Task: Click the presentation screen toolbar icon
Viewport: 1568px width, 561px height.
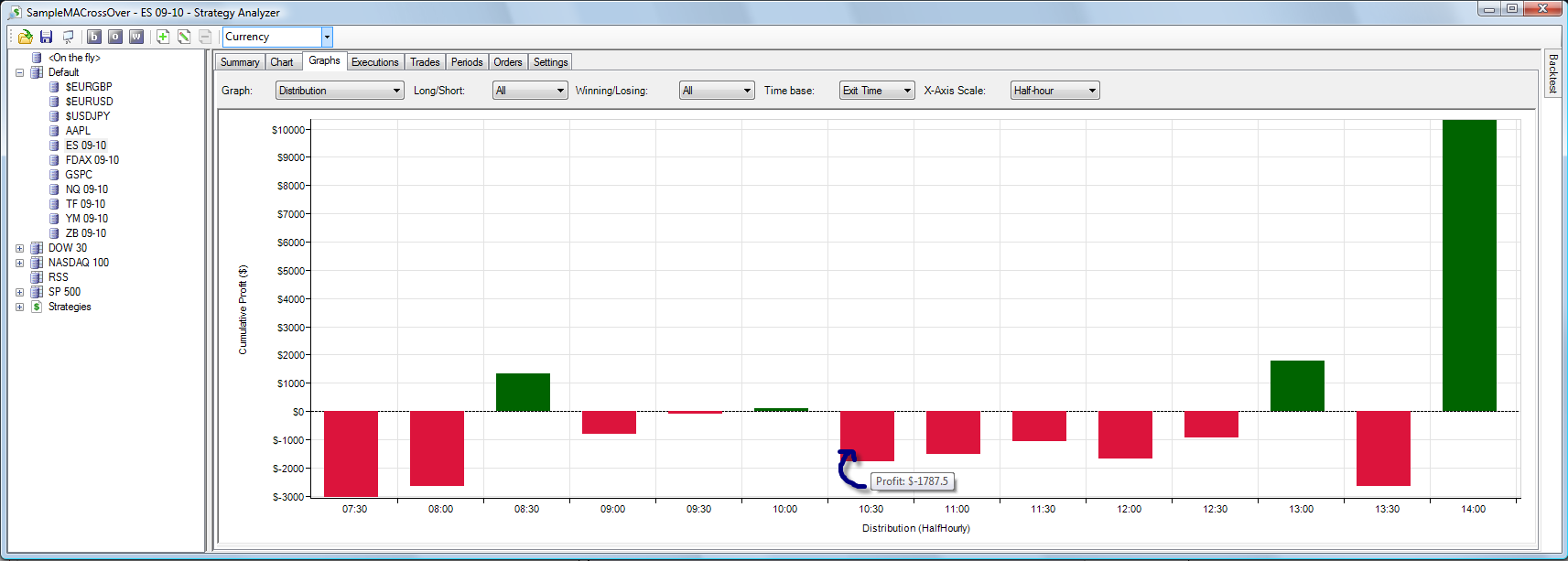Action: coord(68,37)
